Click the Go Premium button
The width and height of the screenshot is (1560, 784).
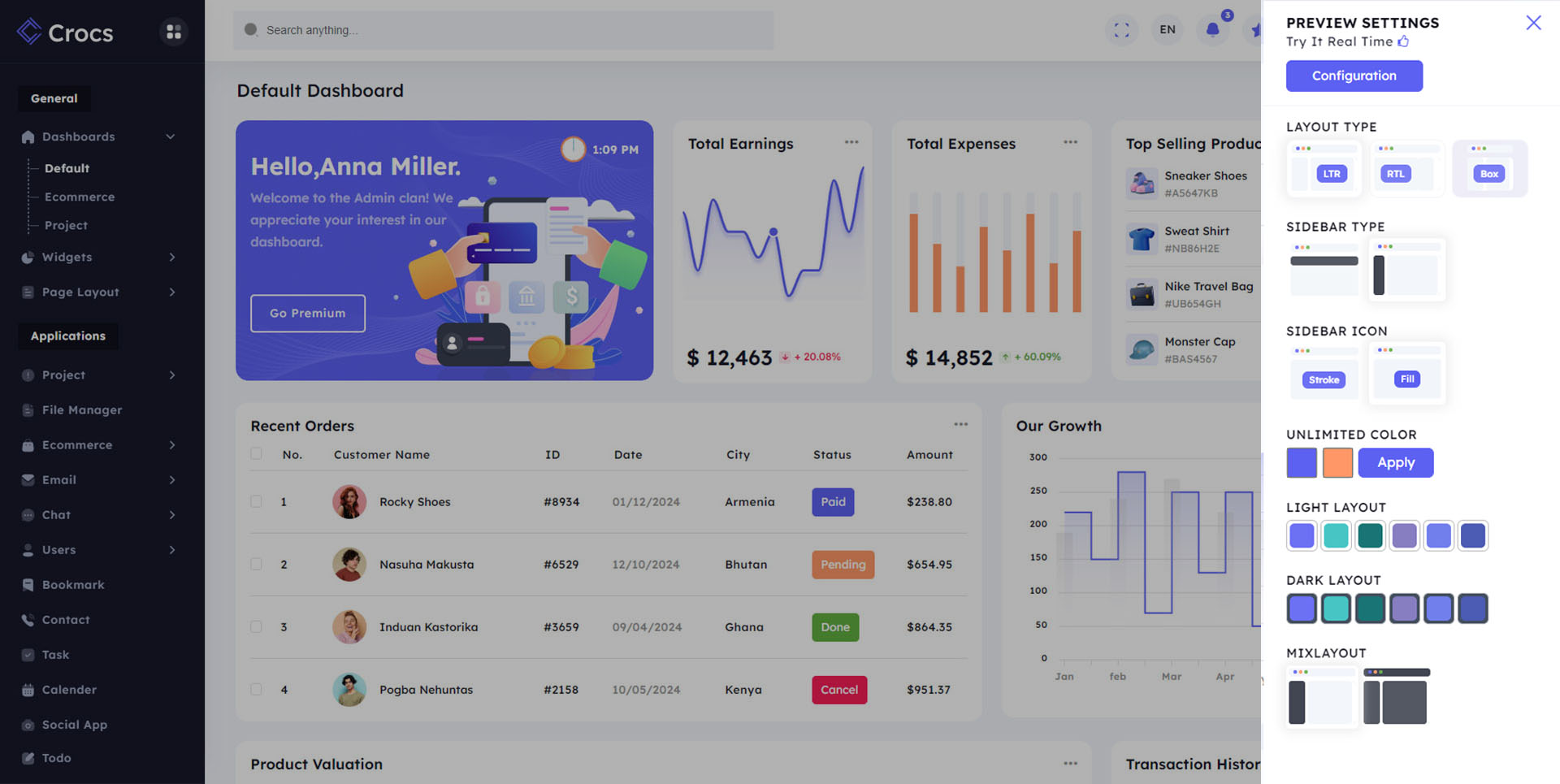(x=307, y=313)
